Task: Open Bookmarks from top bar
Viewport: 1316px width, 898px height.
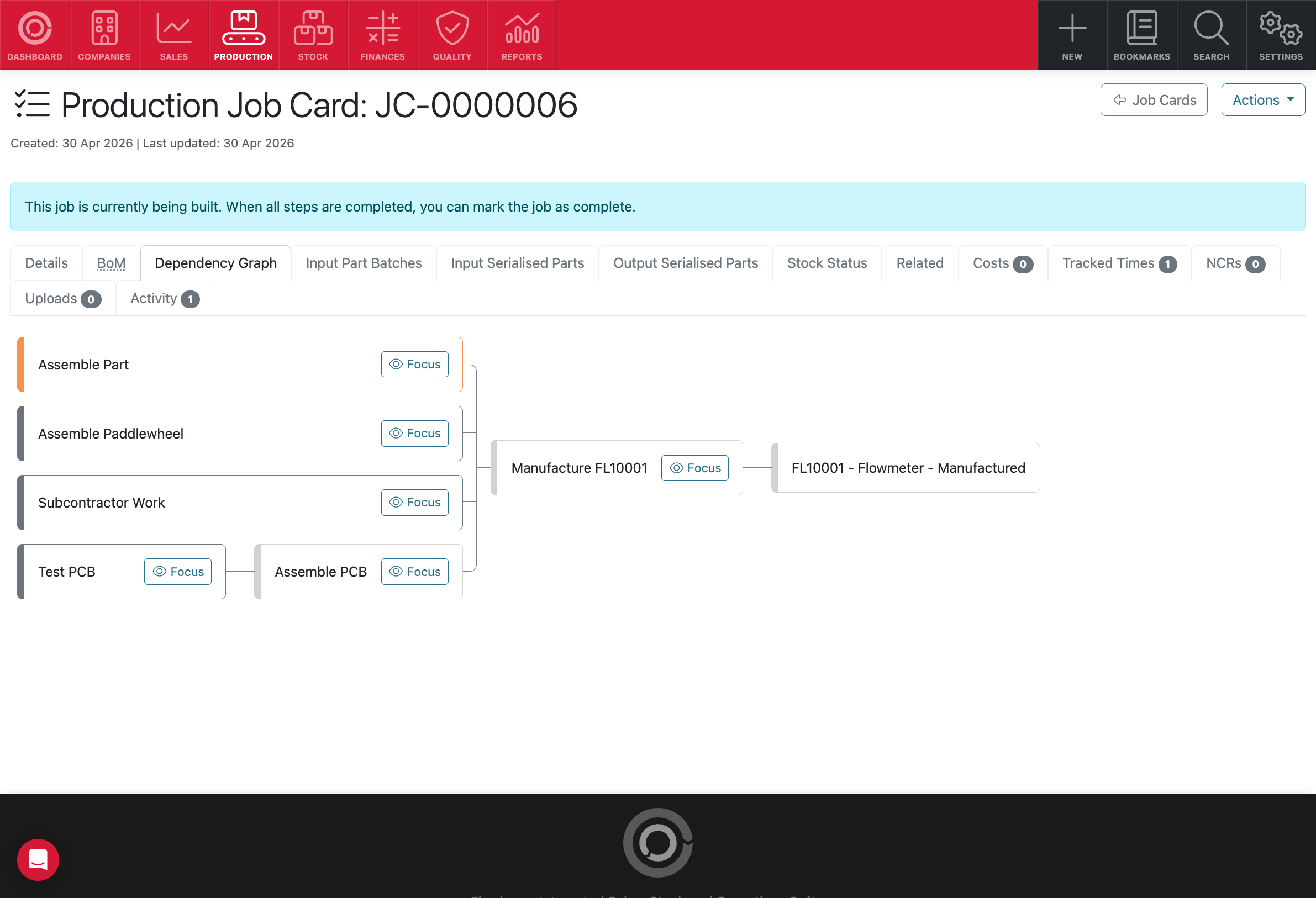Action: coord(1141,35)
